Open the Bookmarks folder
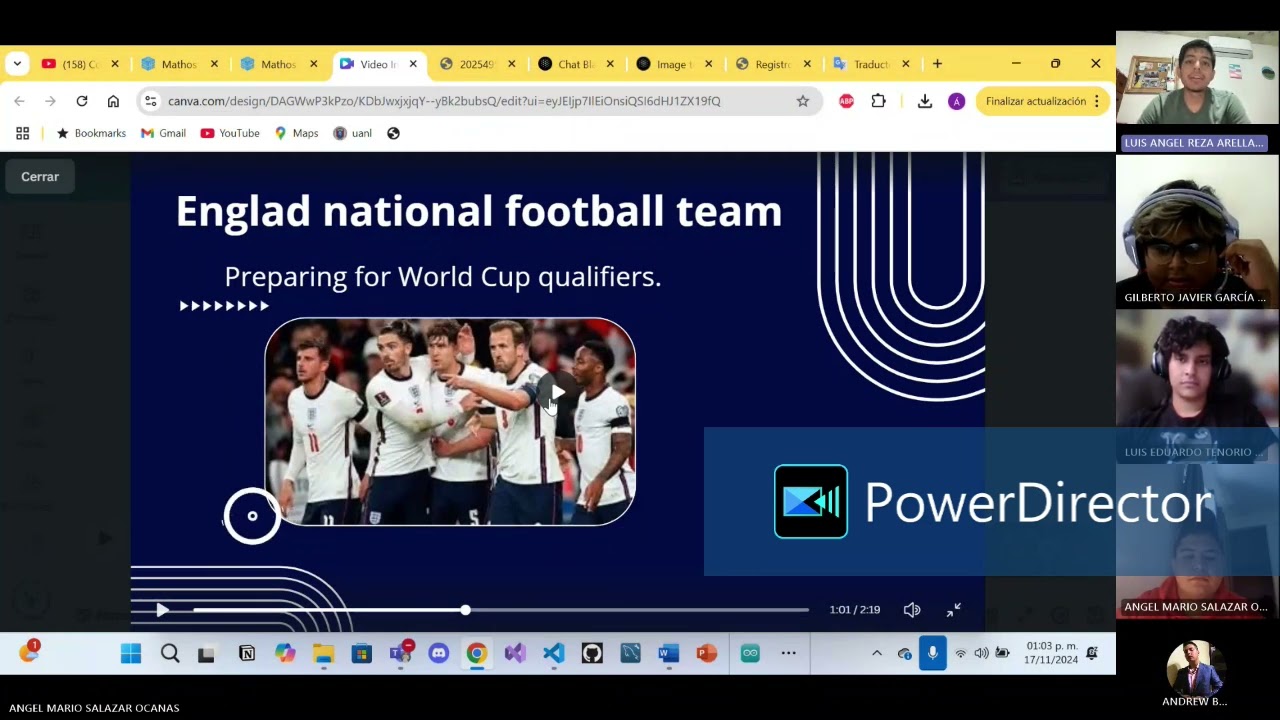 click(x=91, y=133)
